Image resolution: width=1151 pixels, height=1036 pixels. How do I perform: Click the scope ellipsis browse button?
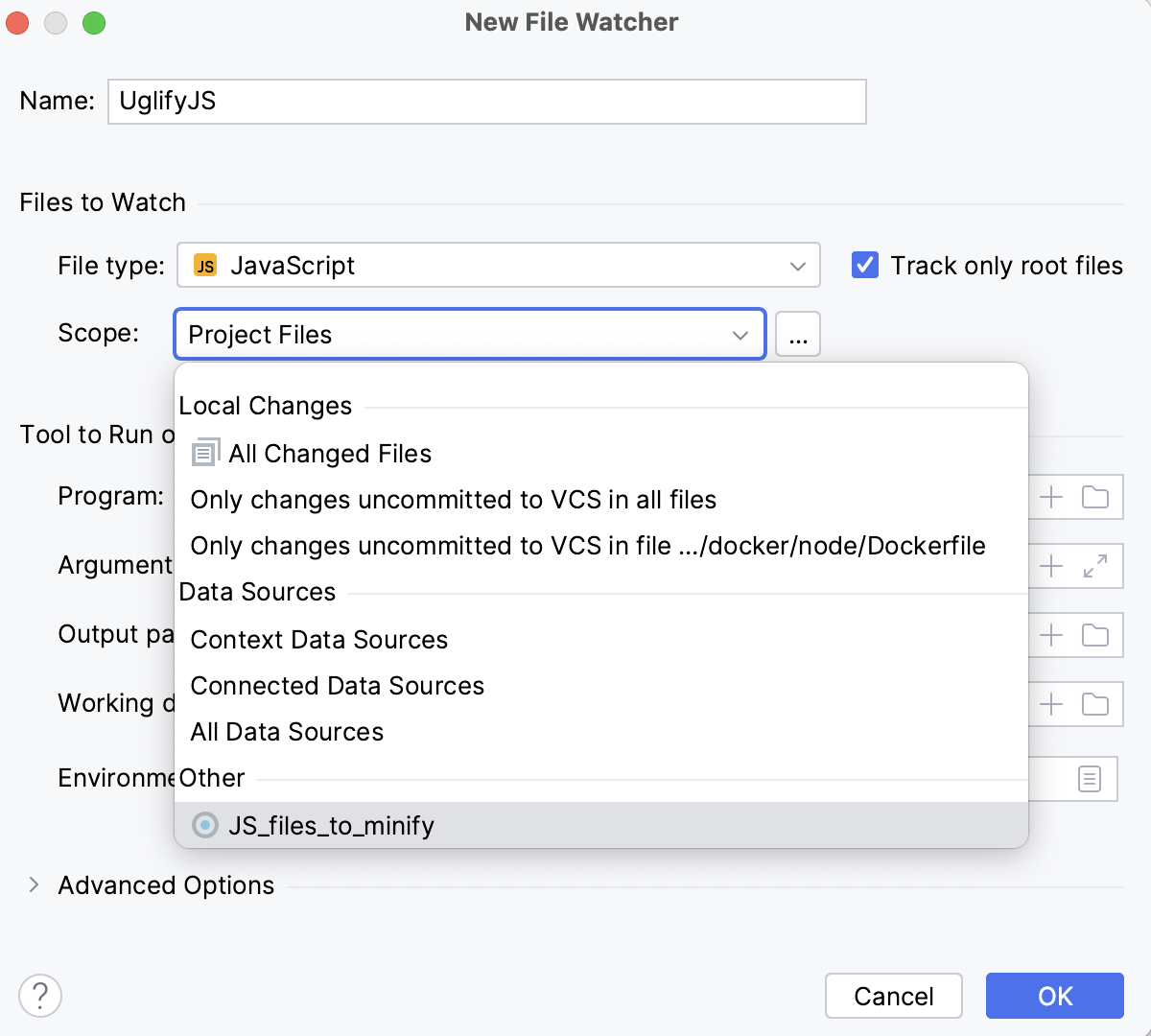(x=798, y=335)
